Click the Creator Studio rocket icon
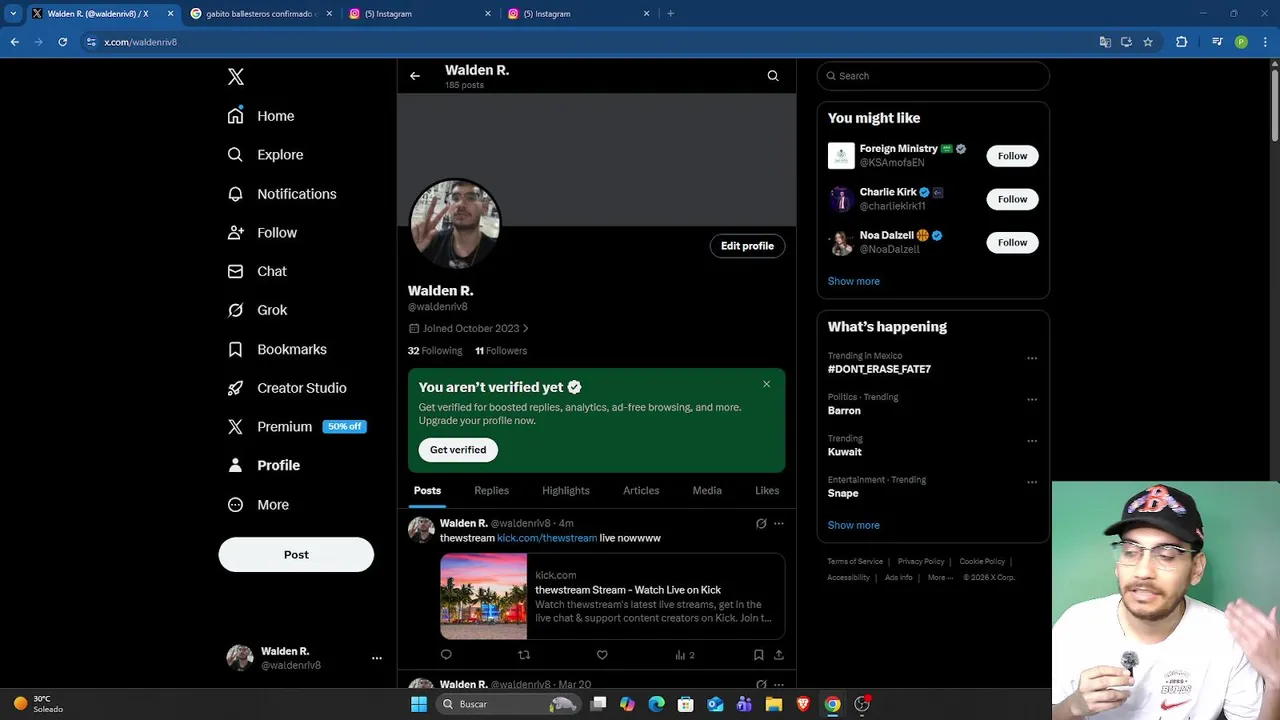The image size is (1280, 720). pos(236,388)
